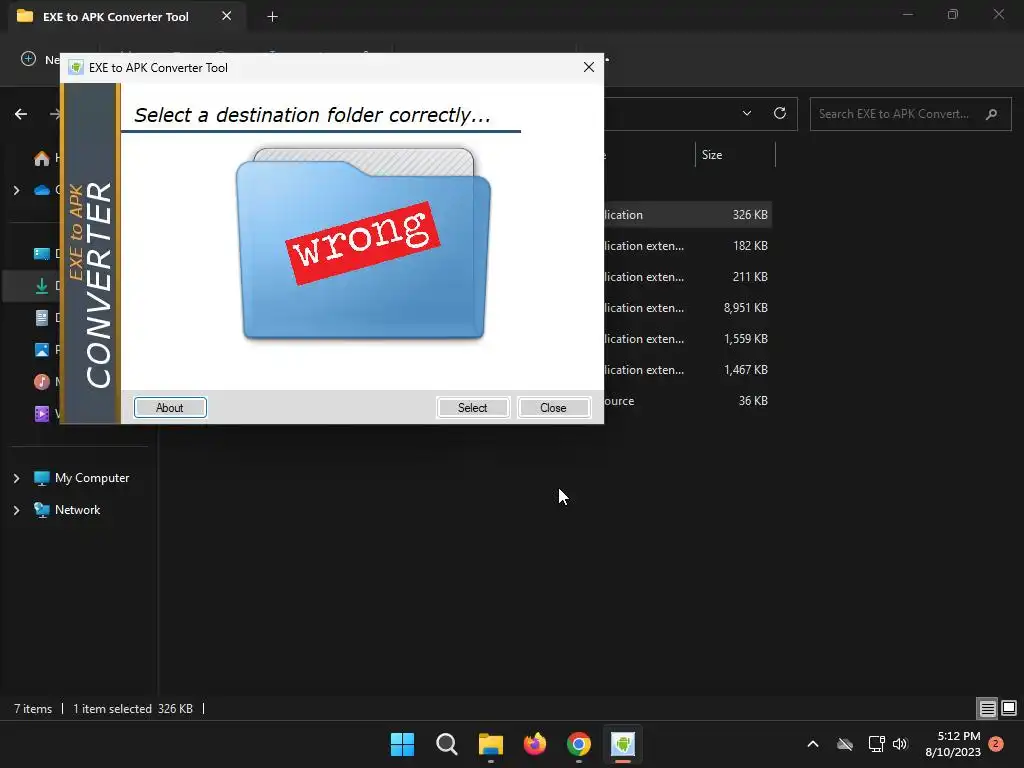This screenshot has height=768, width=1024.
Task: Open Android converter app taskbar icon
Action: (622, 744)
